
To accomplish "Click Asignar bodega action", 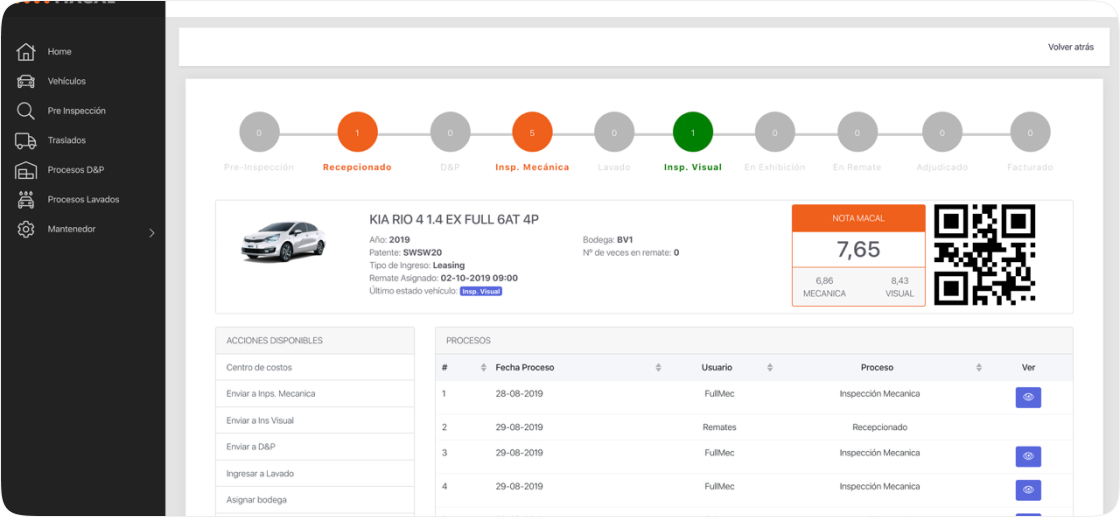I will point(315,500).
